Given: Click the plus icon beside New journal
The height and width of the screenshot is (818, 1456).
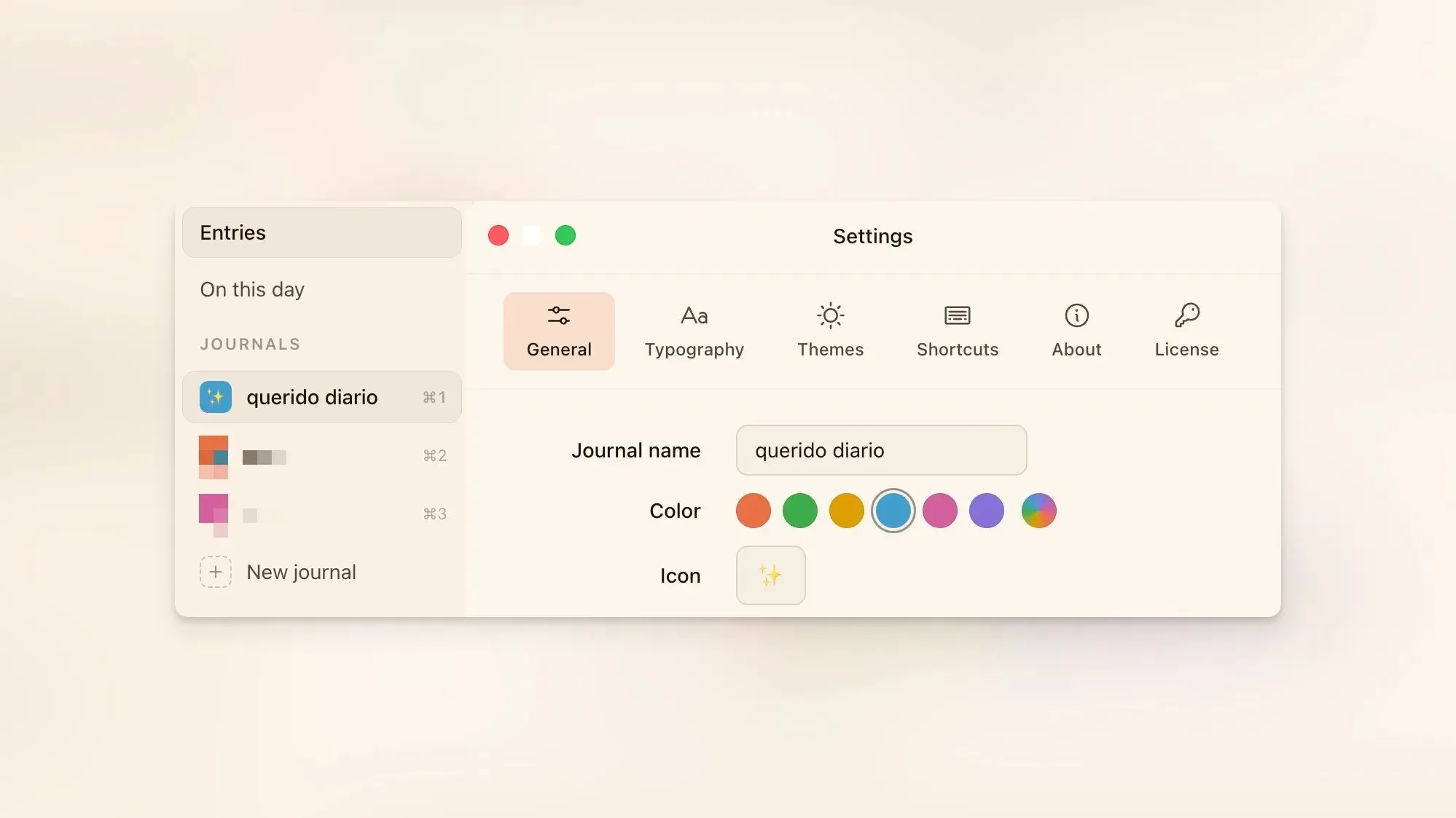Looking at the screenshot, I should click(x=215, y=572).
